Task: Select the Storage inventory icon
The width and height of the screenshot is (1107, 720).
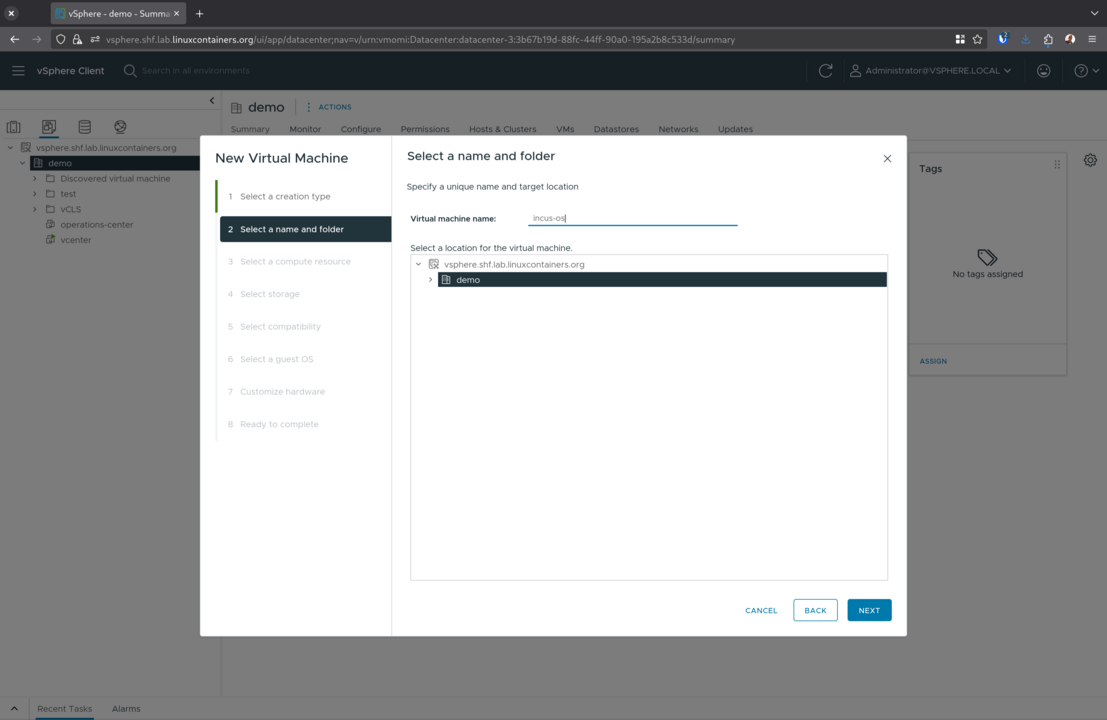Action: 84,126
